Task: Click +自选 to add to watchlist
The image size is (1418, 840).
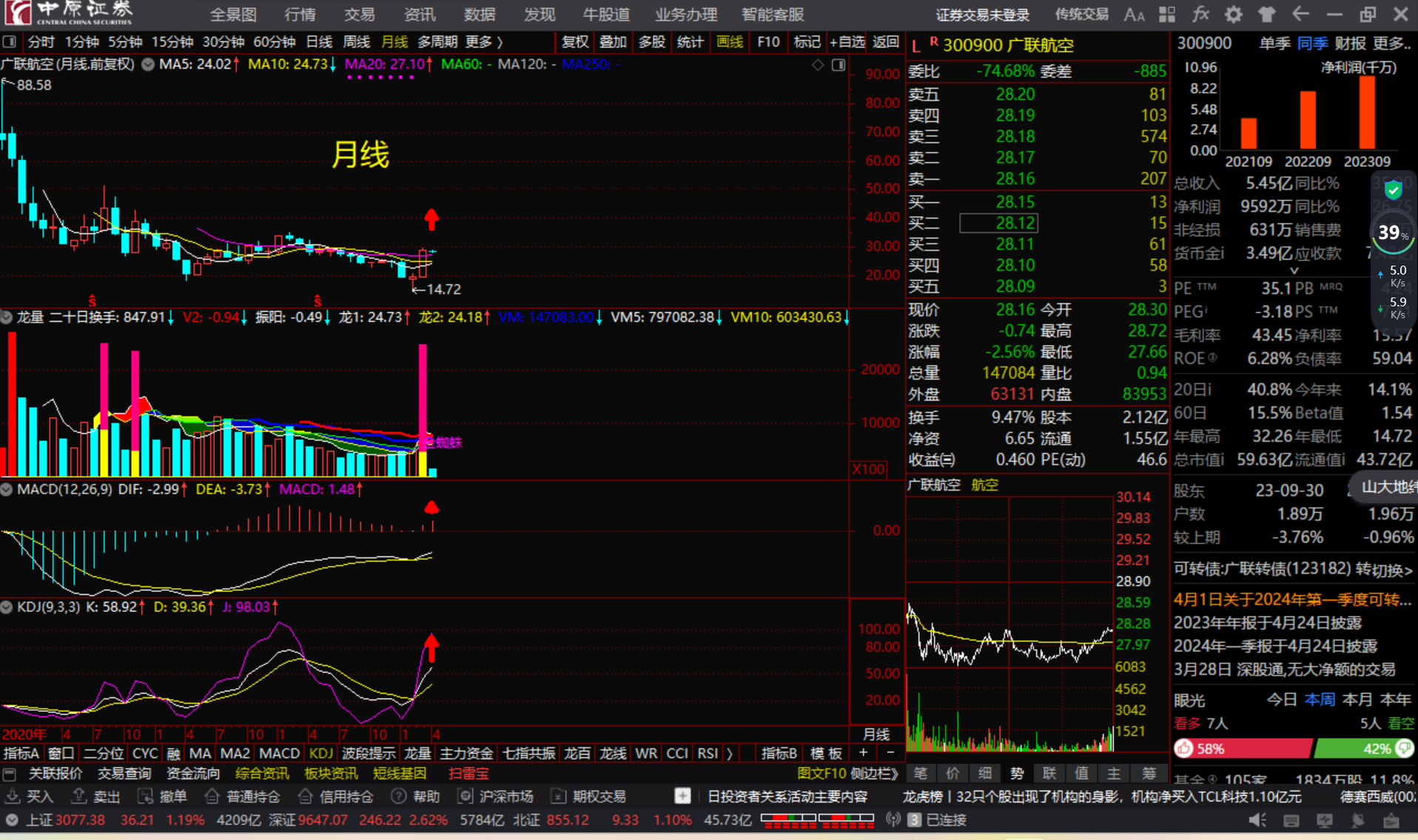Action: (847, 42)
